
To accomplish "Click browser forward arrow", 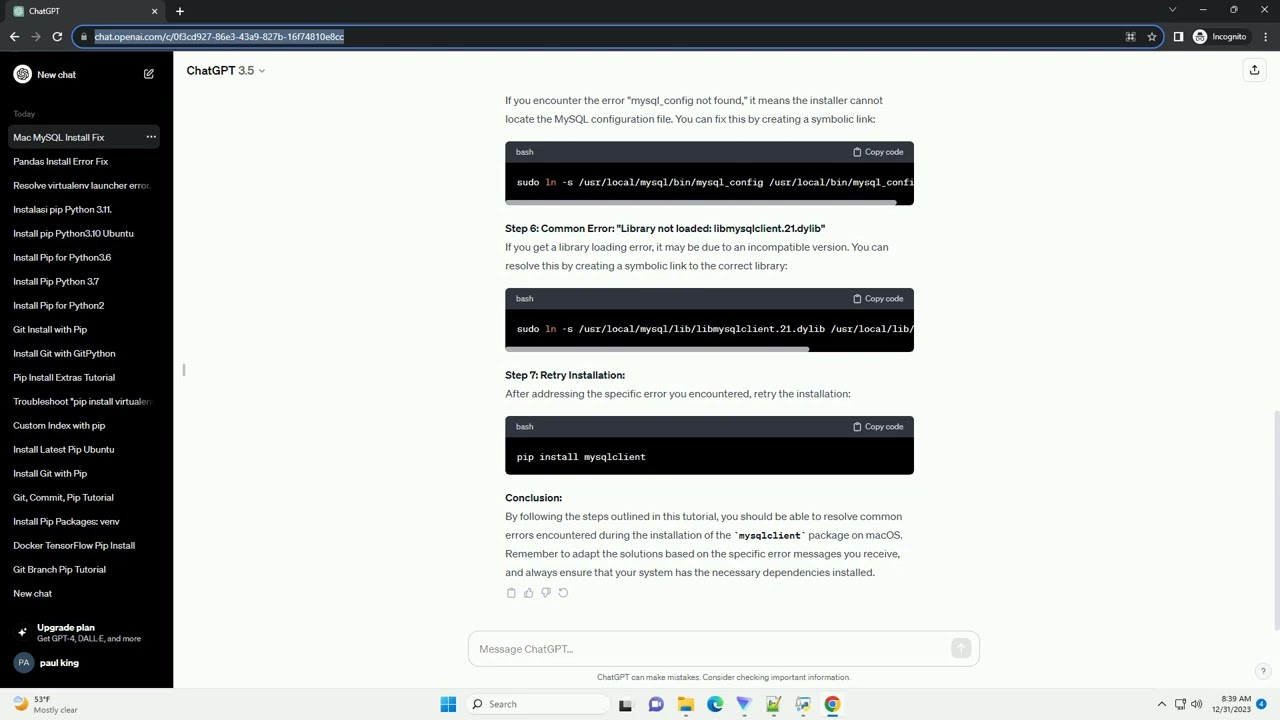I will 36,37.
